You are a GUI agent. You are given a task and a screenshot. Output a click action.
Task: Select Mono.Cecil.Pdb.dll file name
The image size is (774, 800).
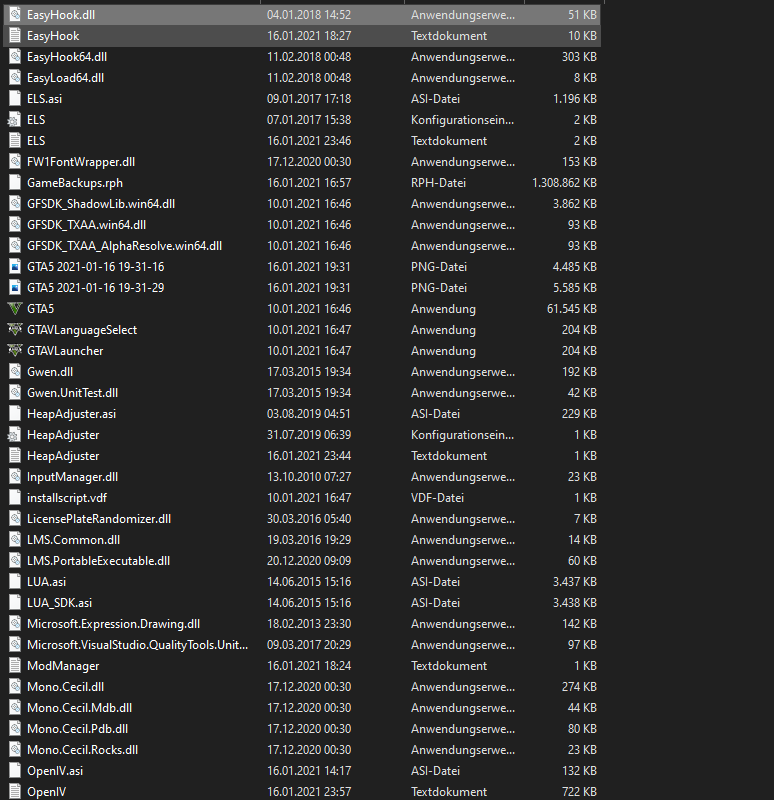click(78, 729)
